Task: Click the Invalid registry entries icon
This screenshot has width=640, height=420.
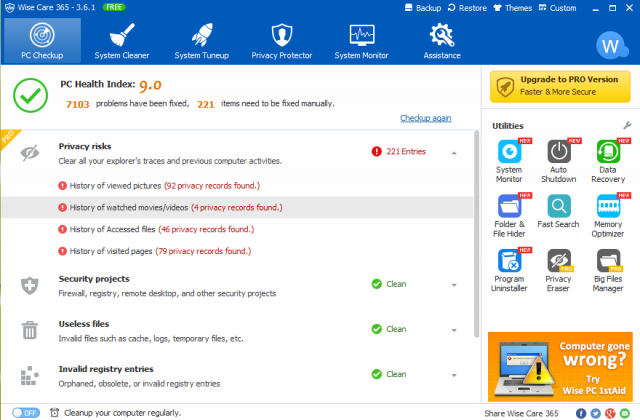Action: [30, 376]
